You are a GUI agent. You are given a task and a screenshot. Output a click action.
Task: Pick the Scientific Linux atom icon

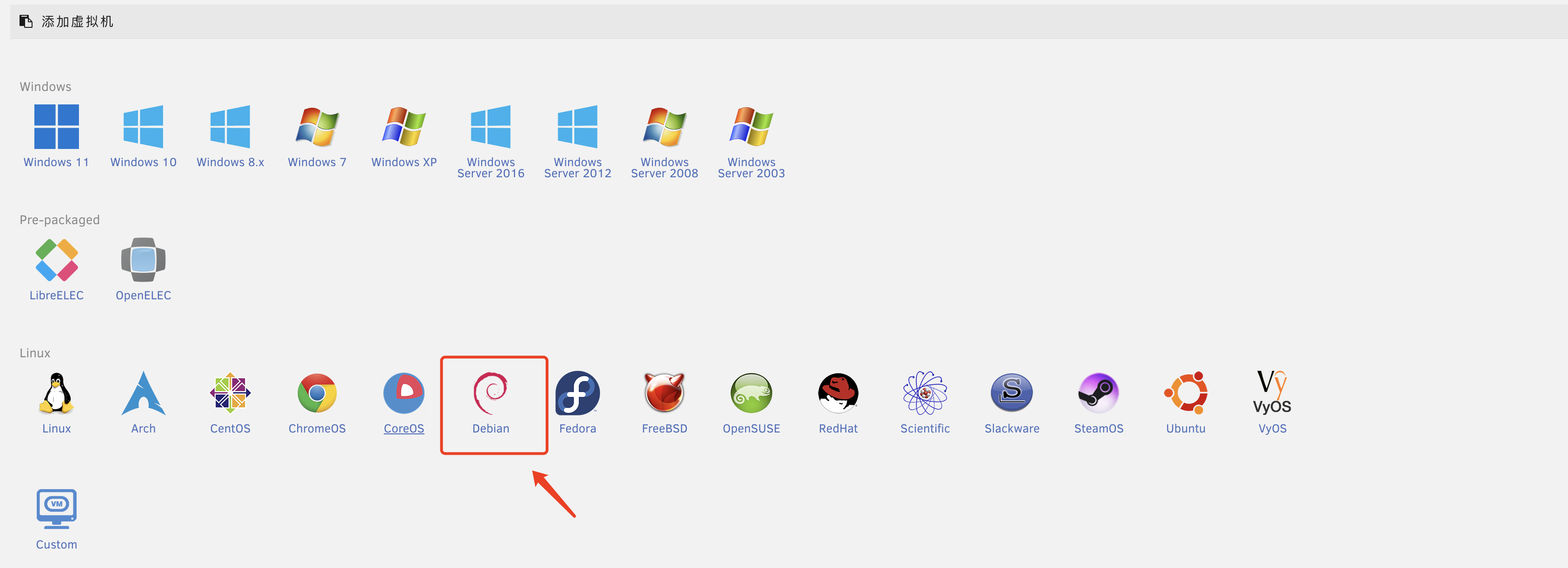925,393
